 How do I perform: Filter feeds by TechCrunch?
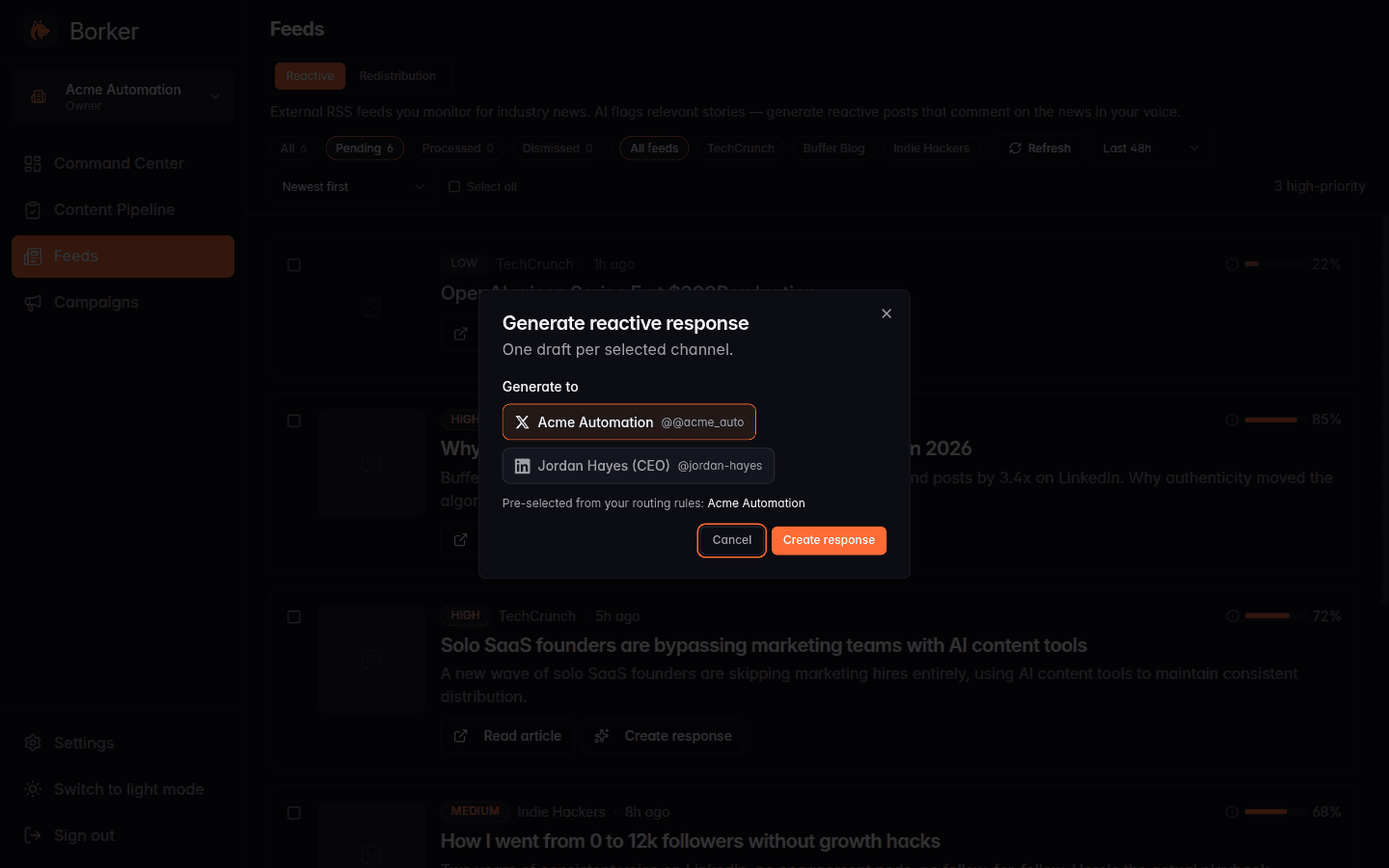[741, 149]
